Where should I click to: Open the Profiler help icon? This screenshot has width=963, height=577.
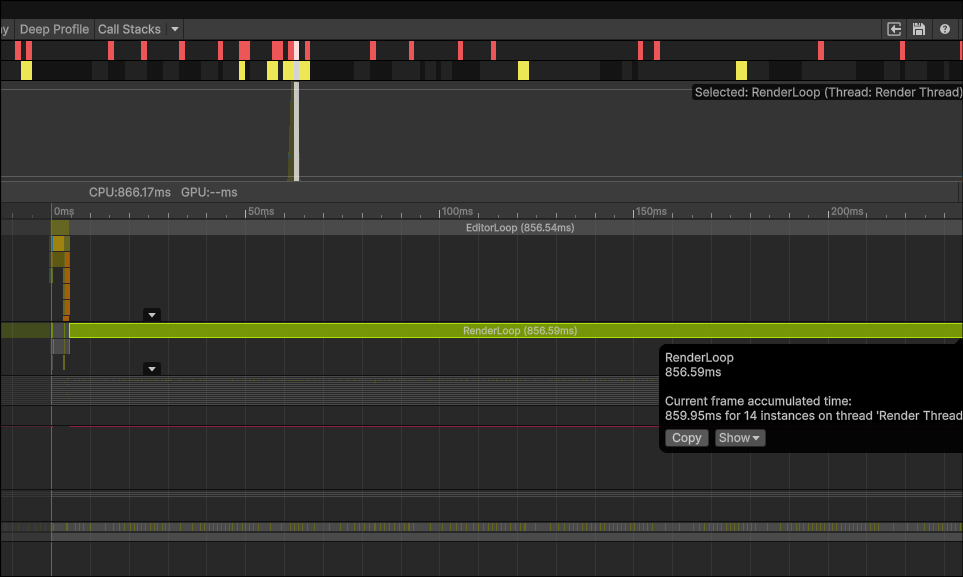pos(944,29)
